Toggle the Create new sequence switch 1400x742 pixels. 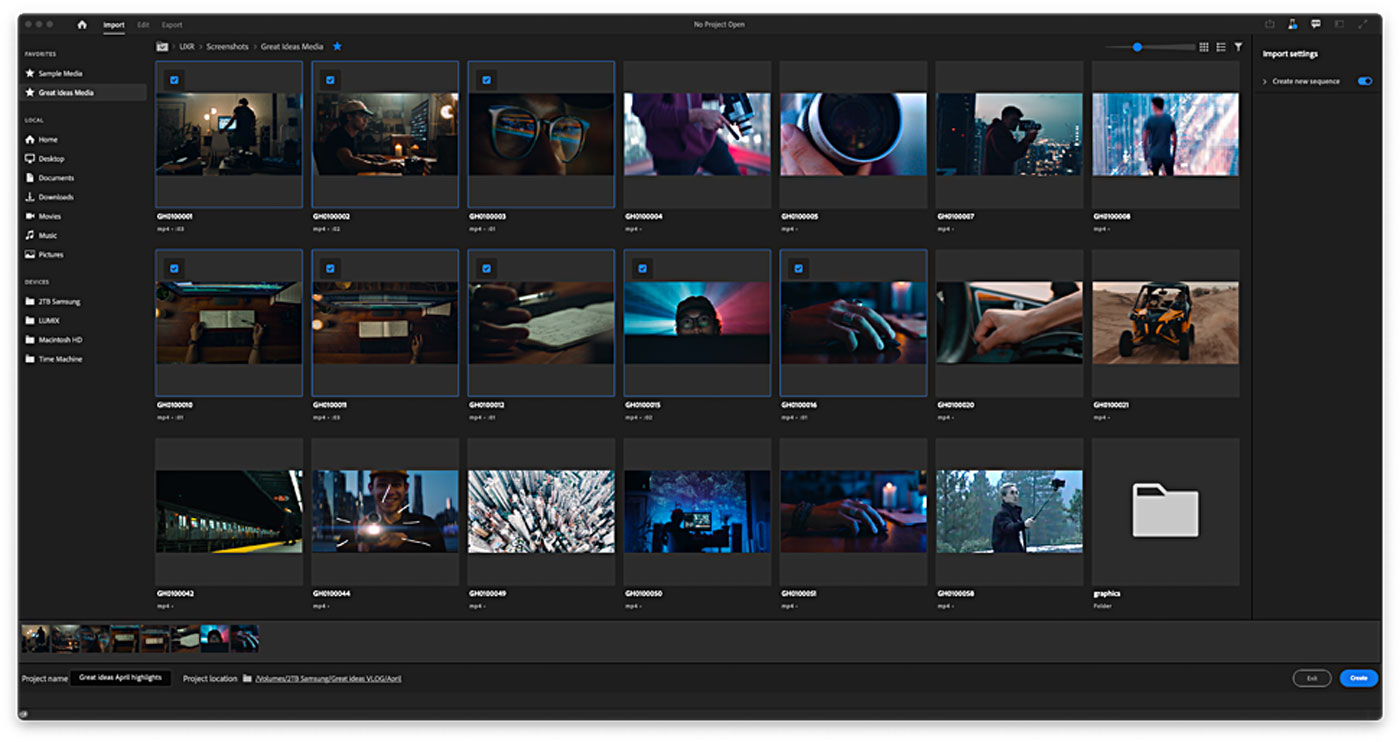point(1364,81)
